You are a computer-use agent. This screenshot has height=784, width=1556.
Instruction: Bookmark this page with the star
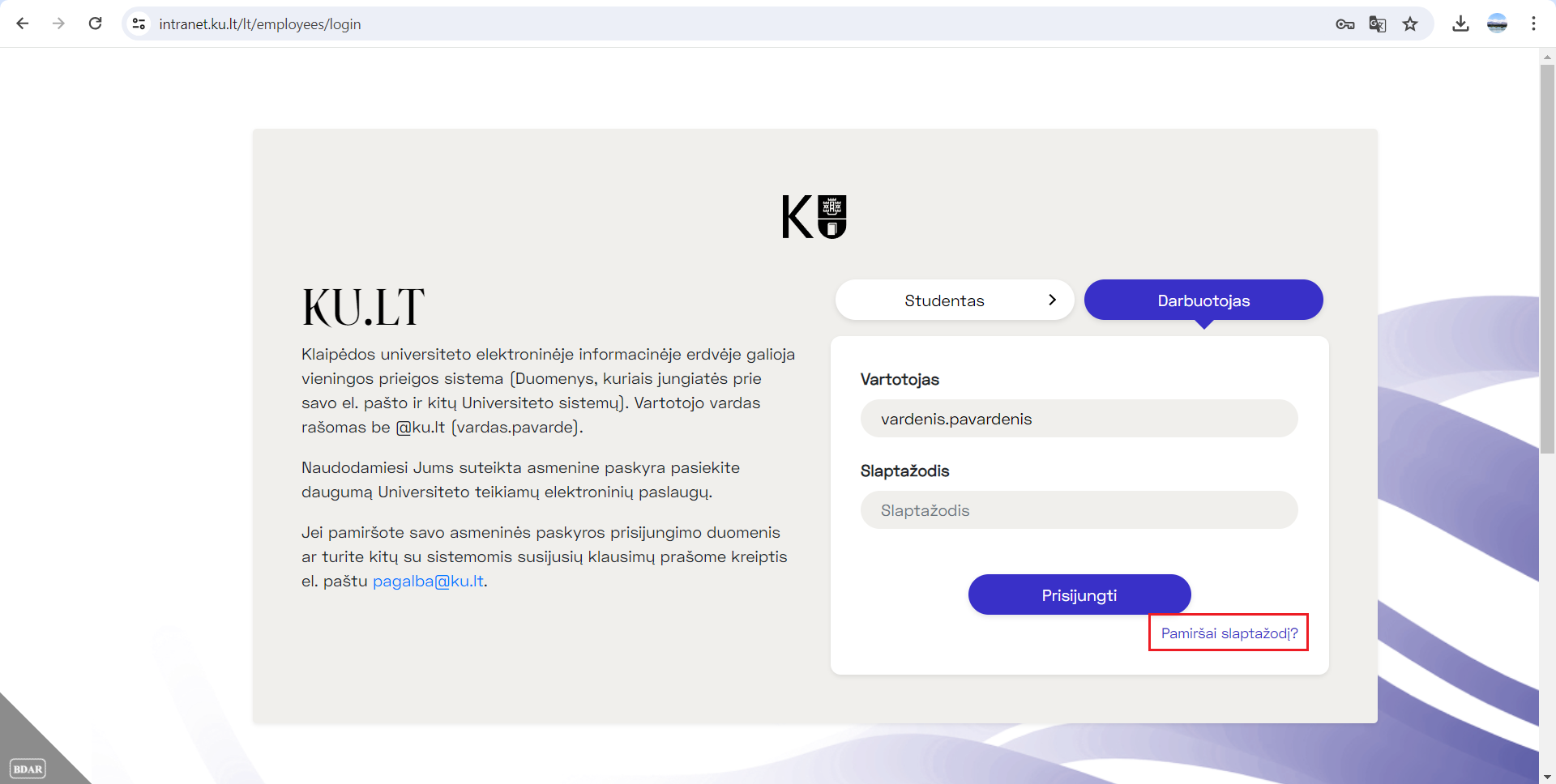coord(1410,24)
